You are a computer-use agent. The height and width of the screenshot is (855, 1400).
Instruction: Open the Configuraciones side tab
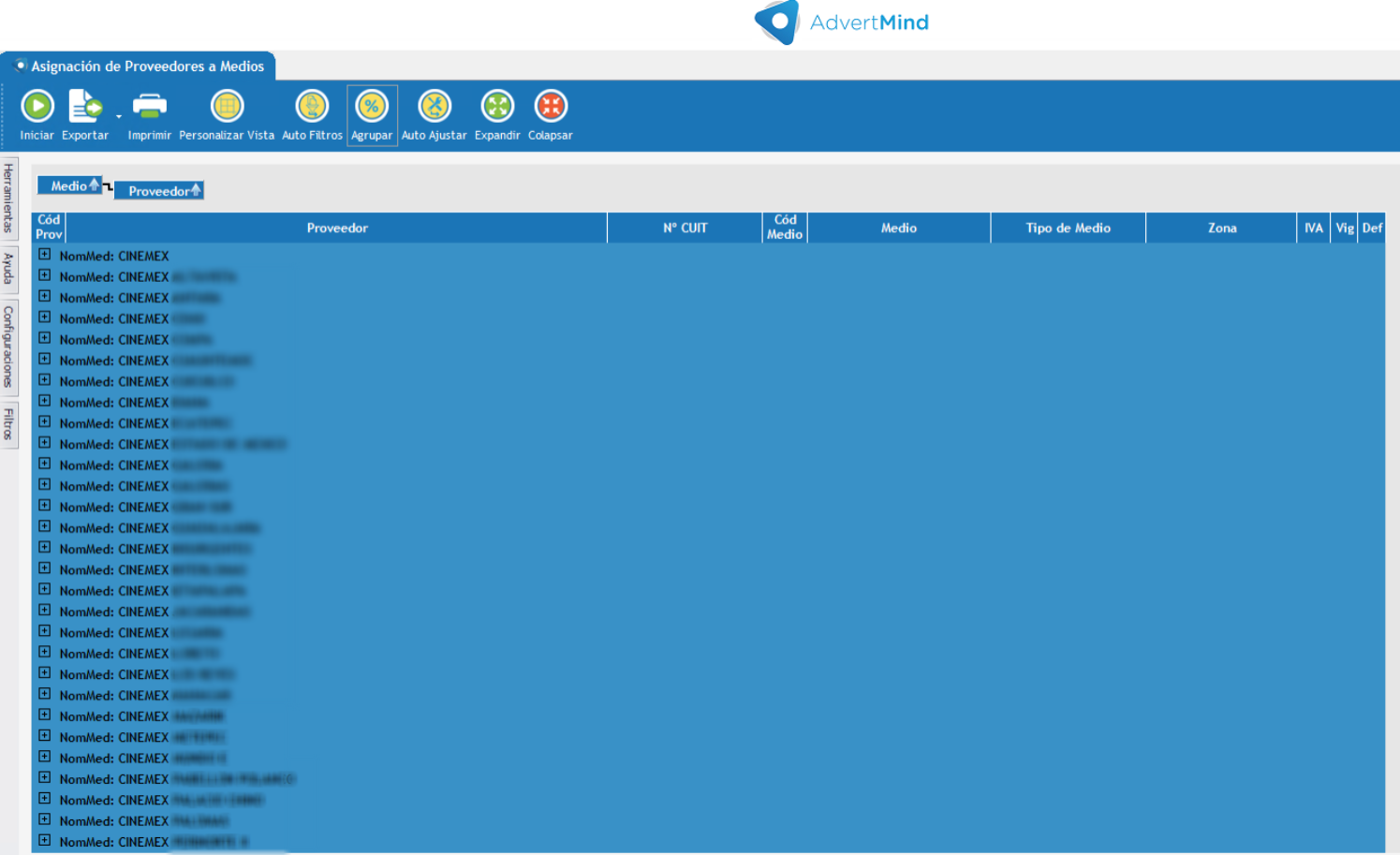tap(8, 346)
